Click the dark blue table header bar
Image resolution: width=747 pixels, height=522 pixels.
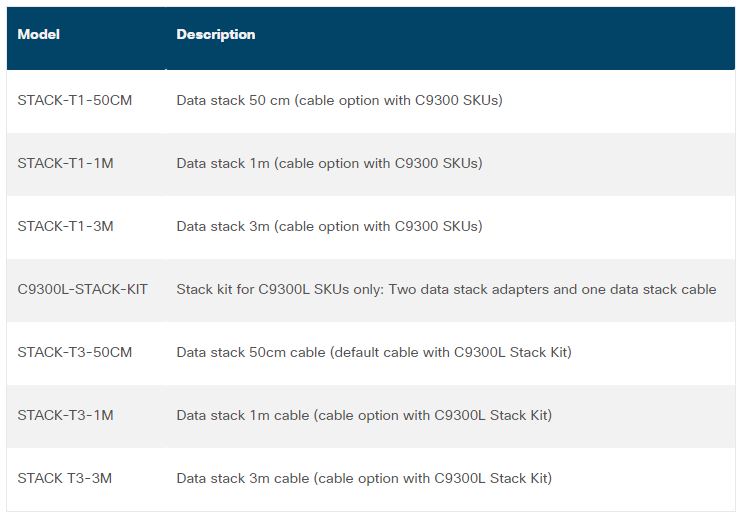tap(371, 39)
